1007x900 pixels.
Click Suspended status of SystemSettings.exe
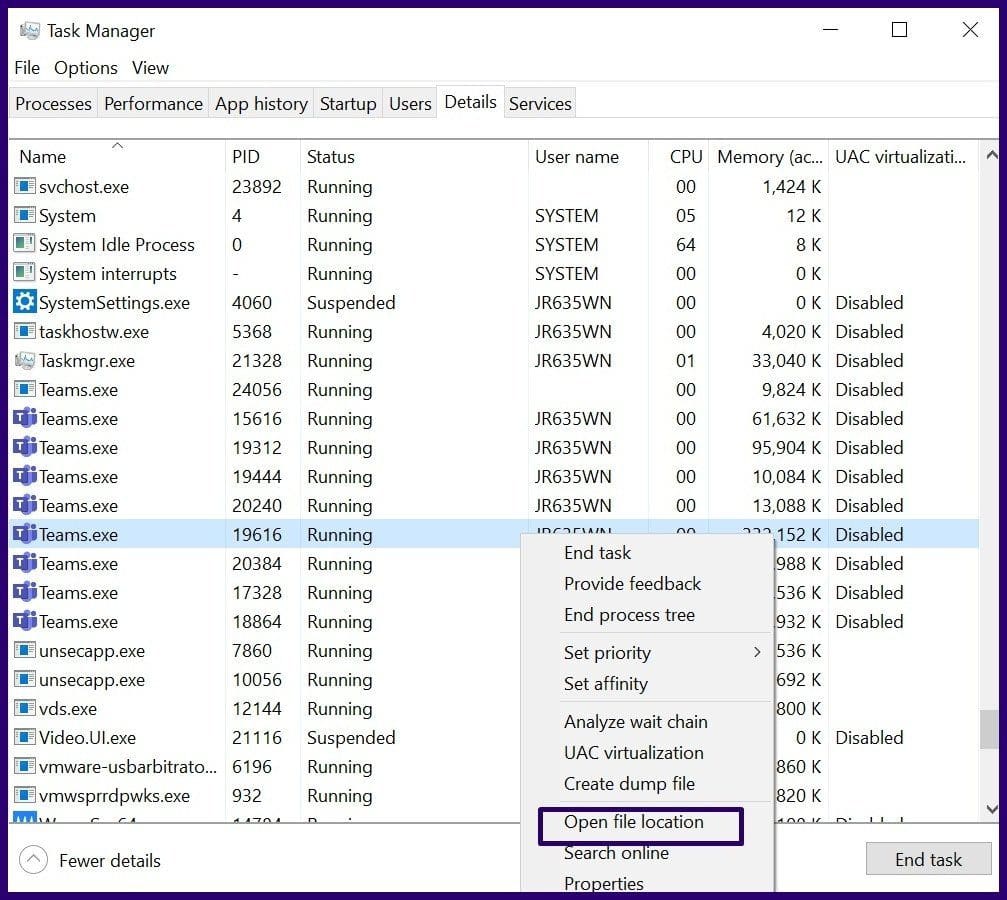pyautogui.click(x=351, y=303)
